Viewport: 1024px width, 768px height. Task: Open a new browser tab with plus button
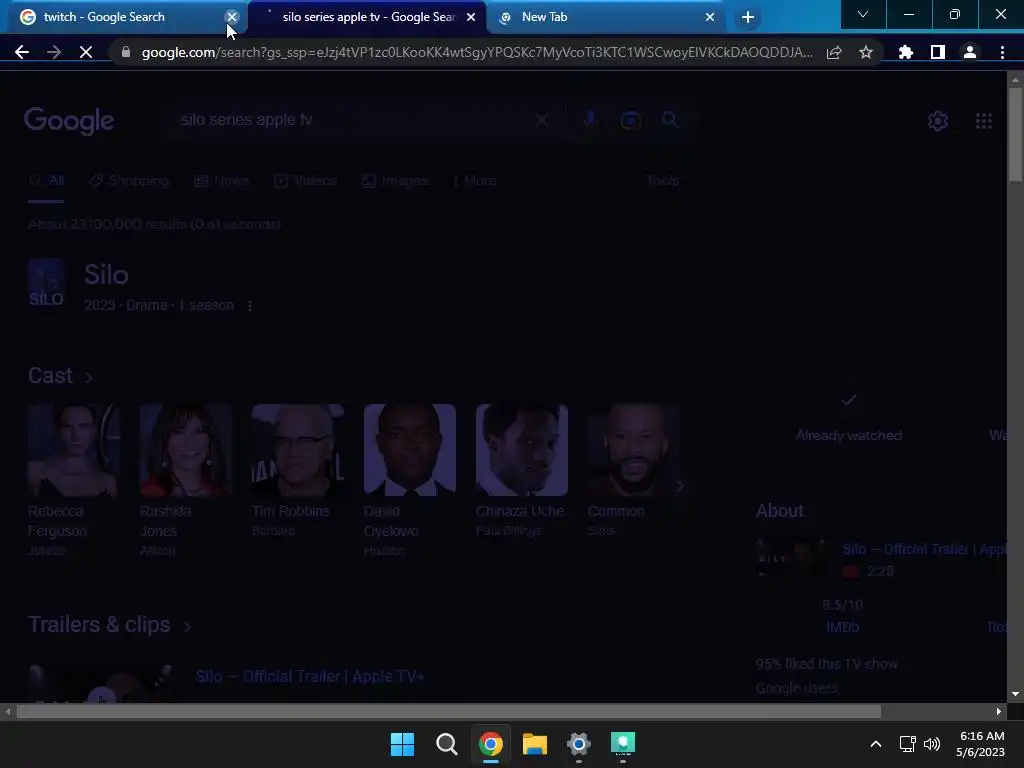[748, 17]
